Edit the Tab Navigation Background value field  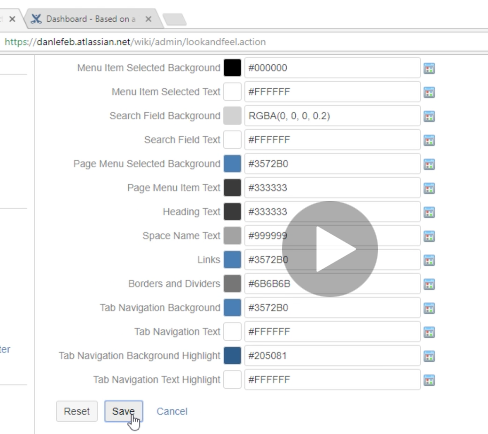(x=332, y=308)
